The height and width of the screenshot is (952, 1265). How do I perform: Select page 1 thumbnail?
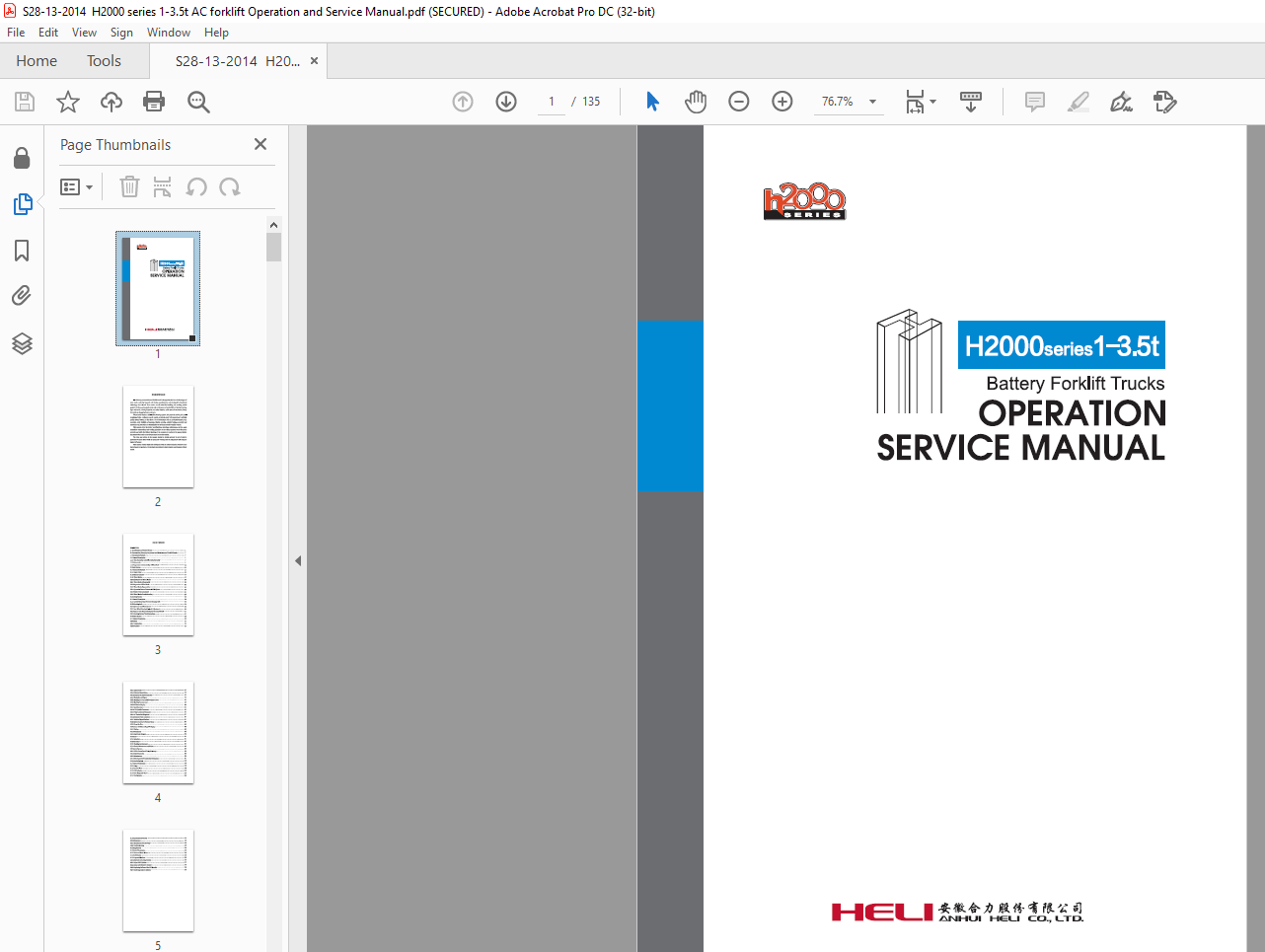(x=158, y=288)
